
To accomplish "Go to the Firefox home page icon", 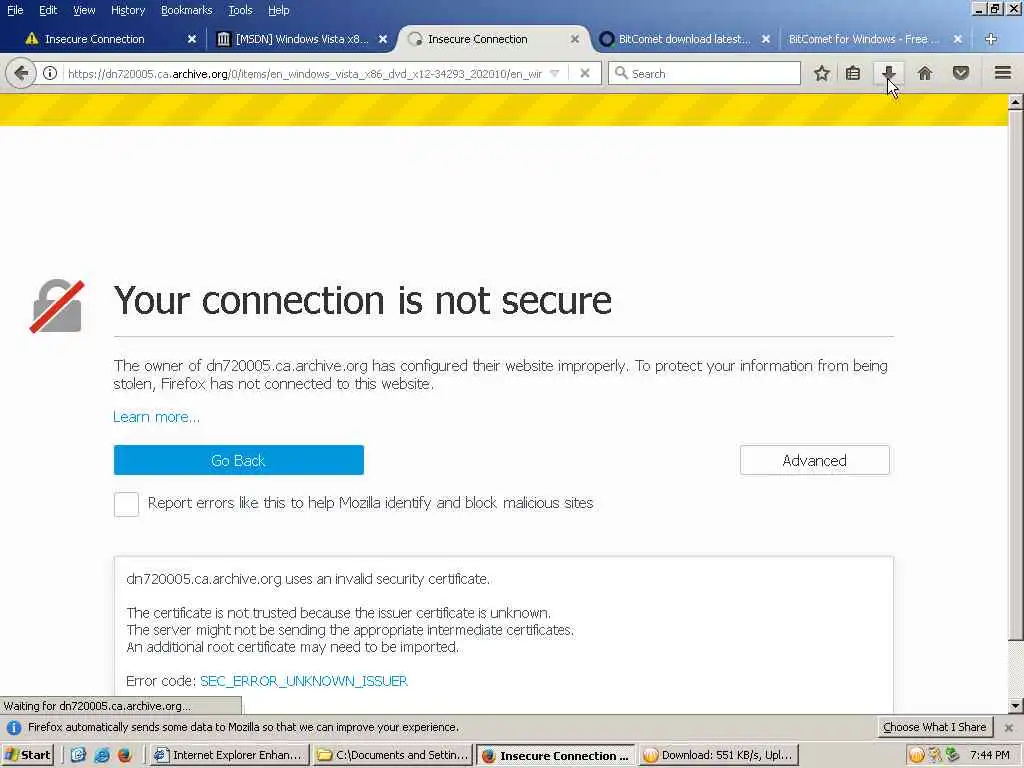I will coord(925,73).
